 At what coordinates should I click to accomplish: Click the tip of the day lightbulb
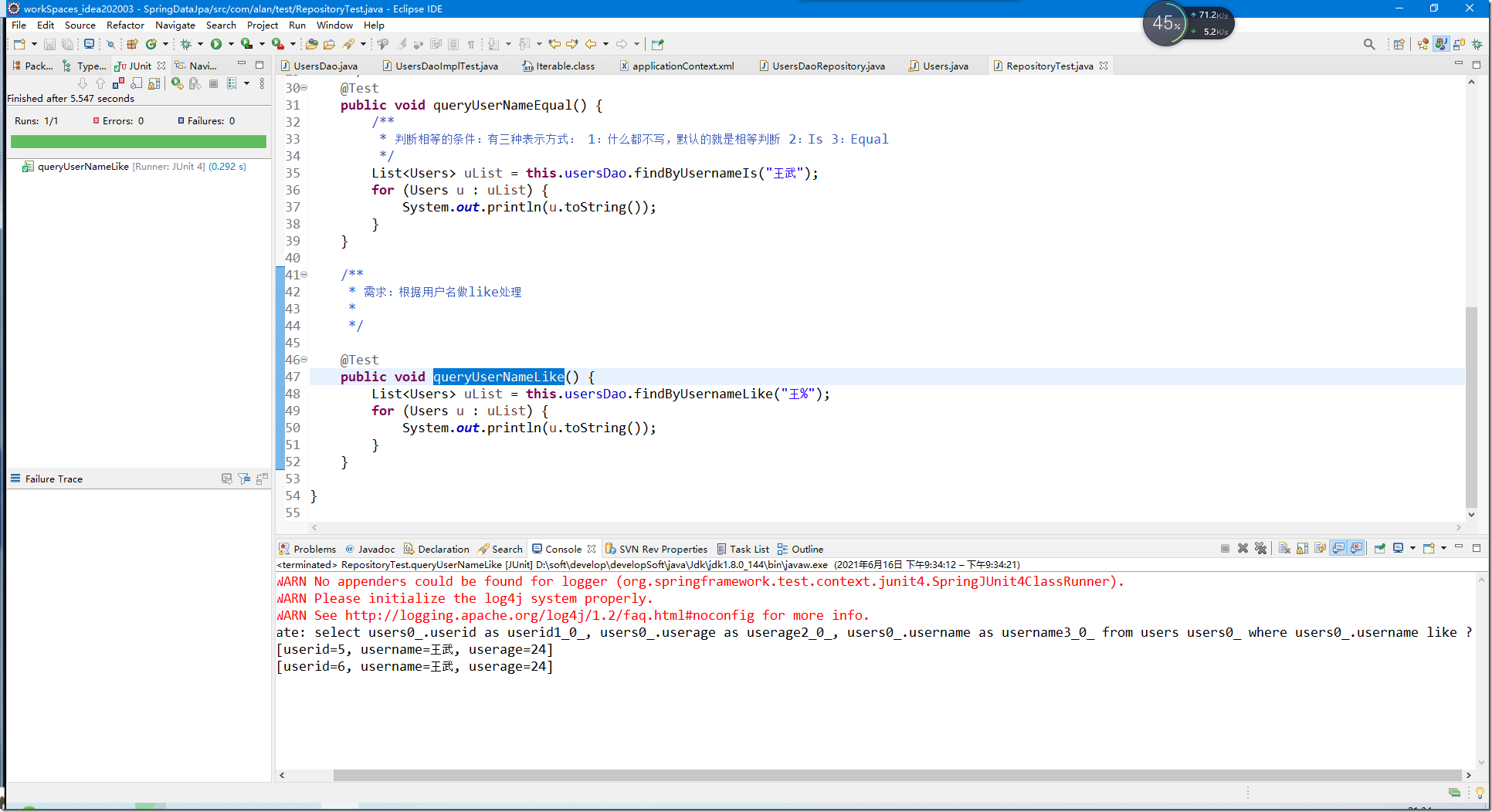[1480, 793]
